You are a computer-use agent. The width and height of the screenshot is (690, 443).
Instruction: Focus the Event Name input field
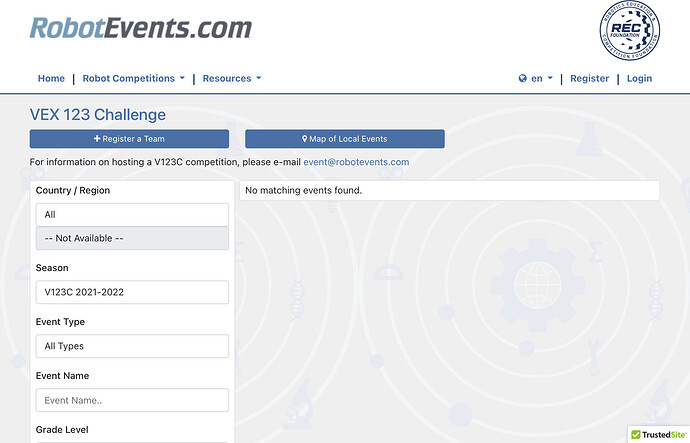[132, 400]
